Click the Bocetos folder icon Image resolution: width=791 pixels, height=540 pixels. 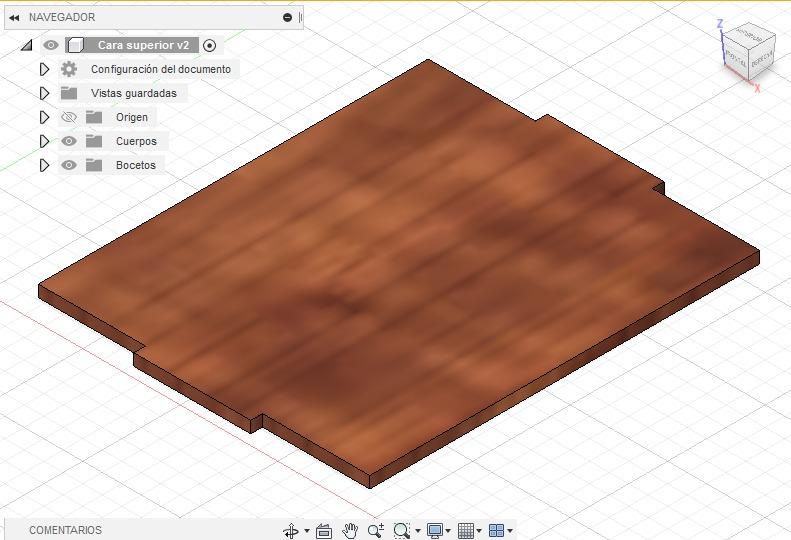click(x=94, y=165)
